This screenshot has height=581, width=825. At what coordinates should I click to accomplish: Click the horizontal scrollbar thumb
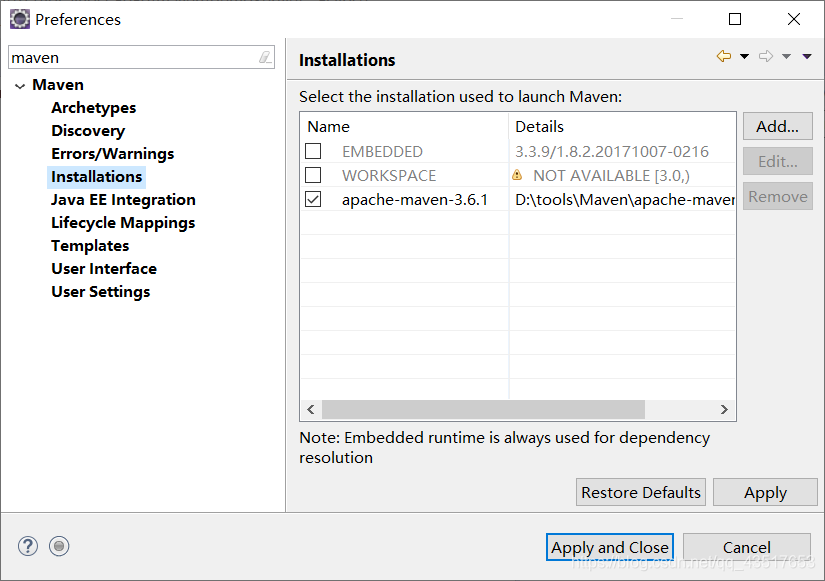pos(484,409)
